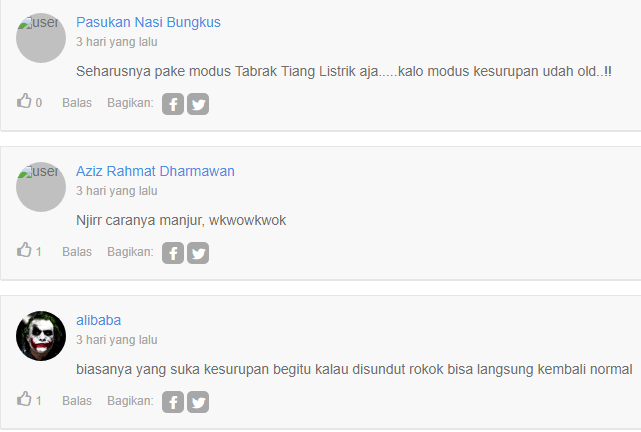
Task: Share Pasukan Nasi Bungkus's comment on Facebook
Action: [x=173, y=104]
